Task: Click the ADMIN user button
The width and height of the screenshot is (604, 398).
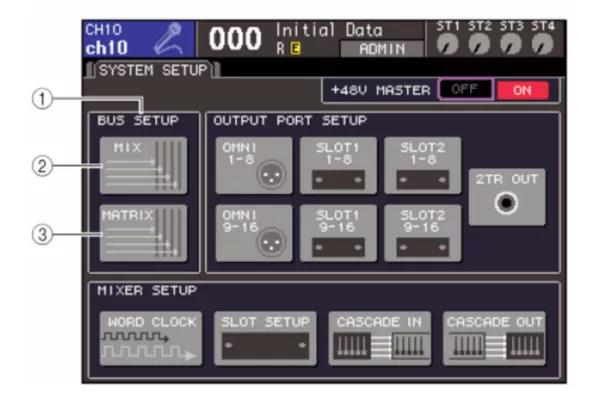Action: [x=382, y=49]
